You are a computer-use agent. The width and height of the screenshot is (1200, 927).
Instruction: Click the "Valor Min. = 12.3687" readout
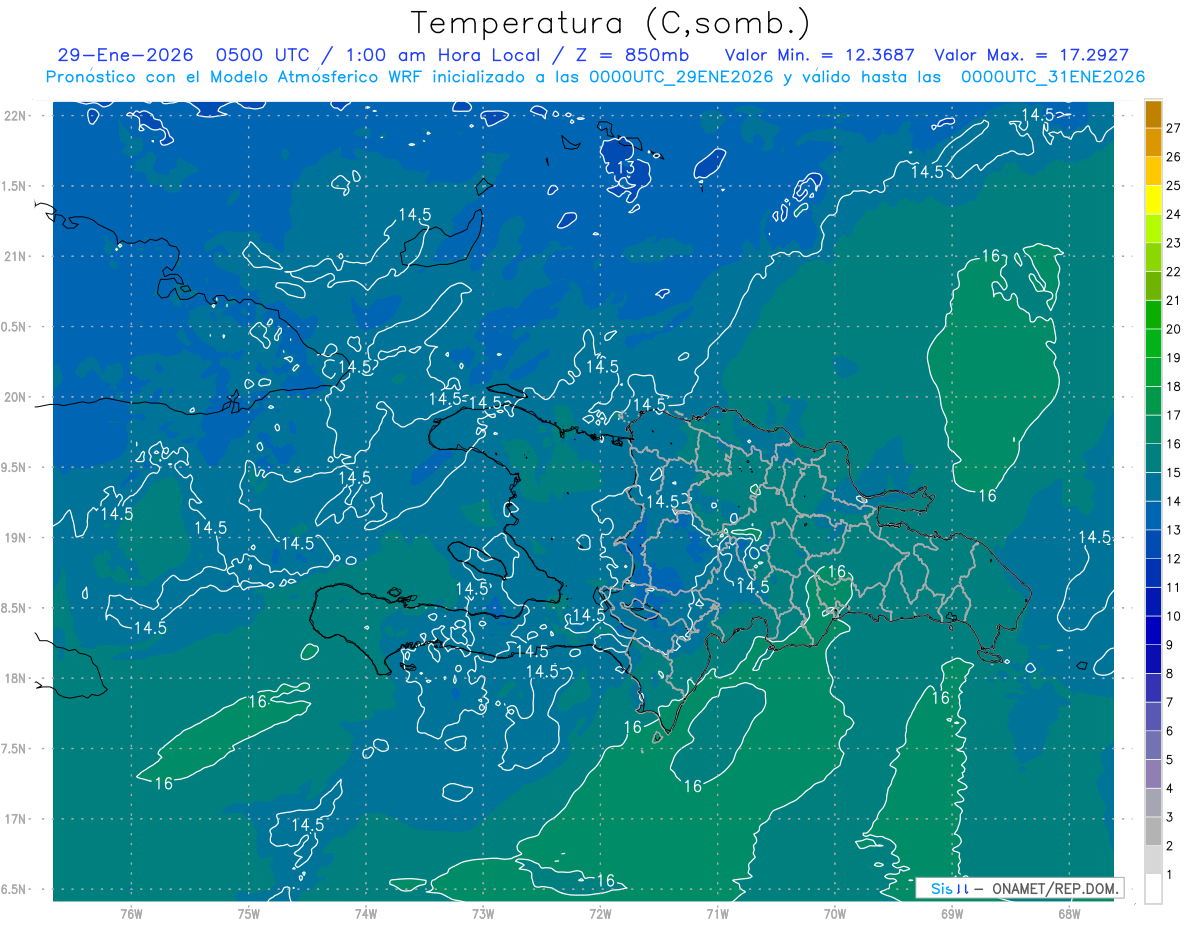(x=820, y=55)
